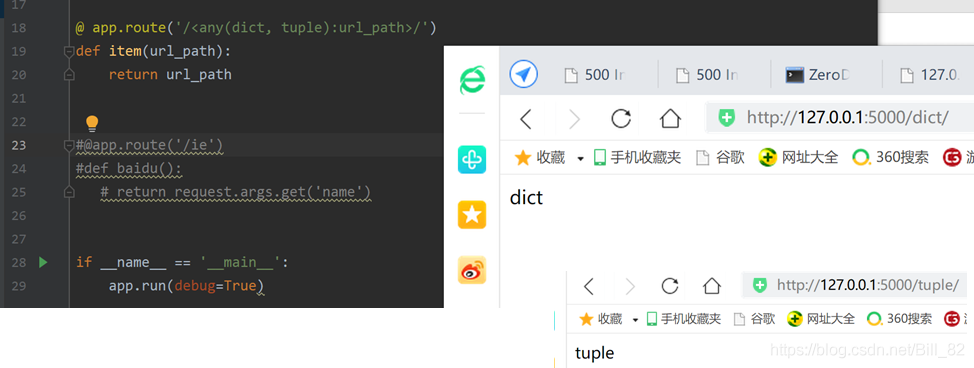This screenshot has height=368, width=974.
Task: Click the yellow lightbulb intention icon
Action: 92,123
